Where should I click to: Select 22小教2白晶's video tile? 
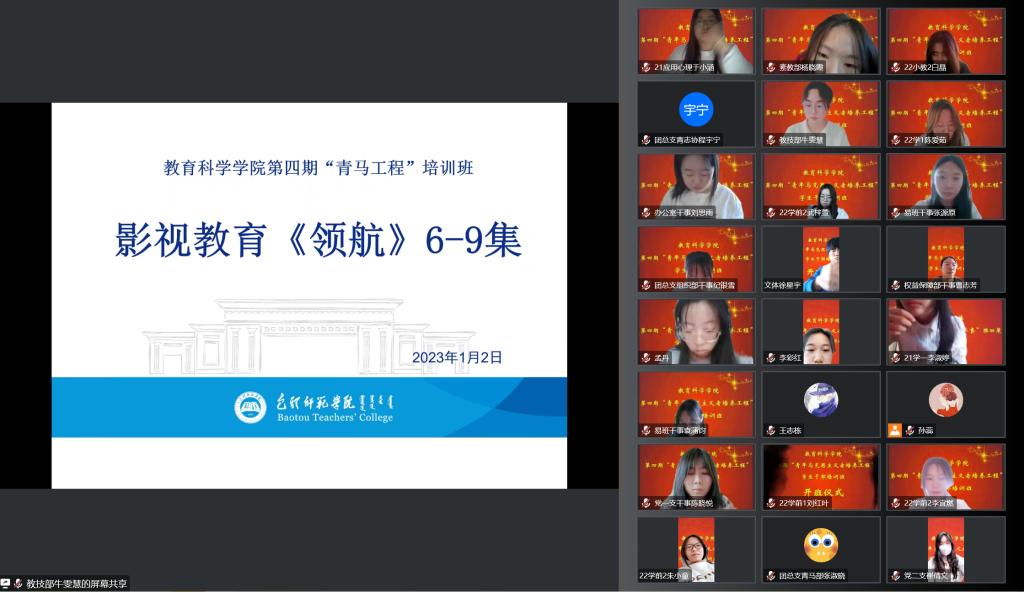coord(945,41)
